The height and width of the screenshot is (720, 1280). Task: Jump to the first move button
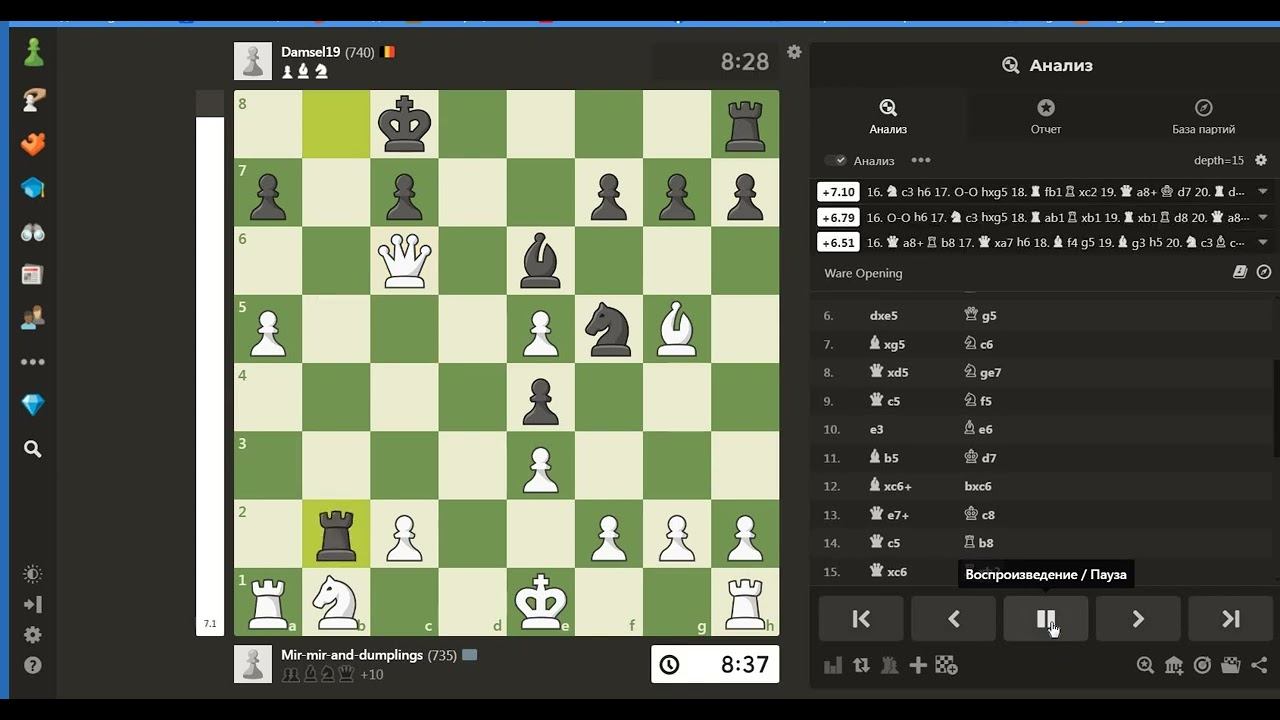(861, 619)
